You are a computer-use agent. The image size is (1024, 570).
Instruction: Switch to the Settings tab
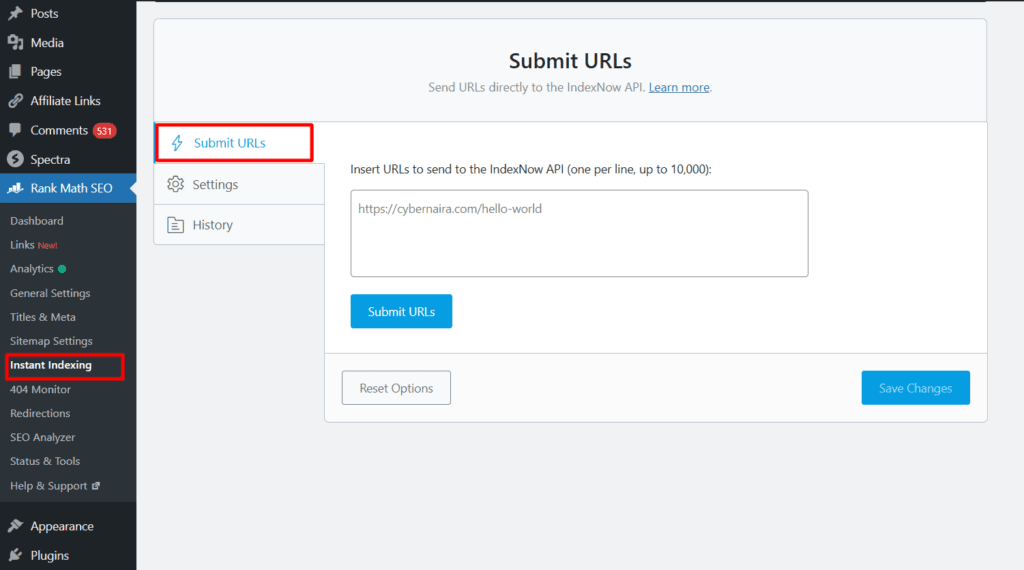239,184
